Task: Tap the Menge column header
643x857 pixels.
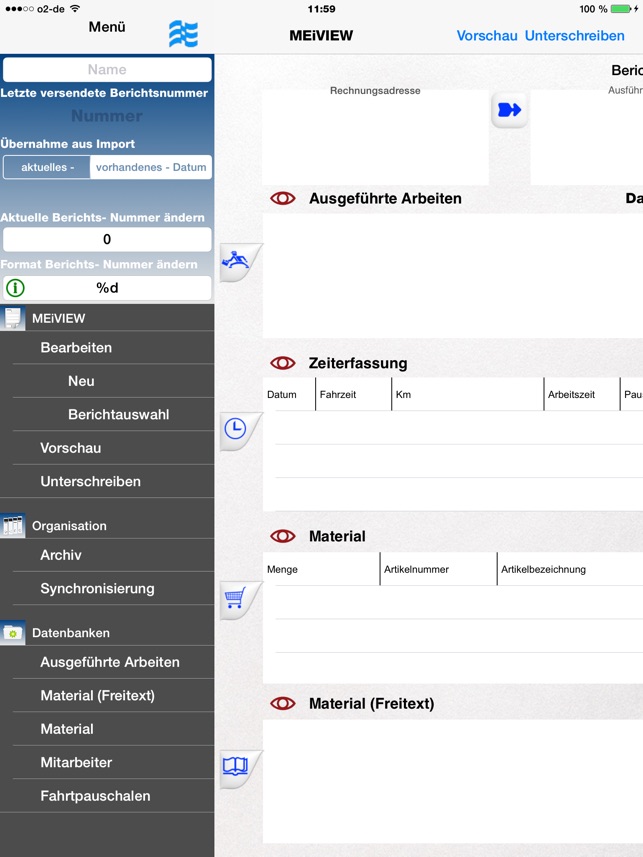Action: pyautogui.click(x=321, y=569)
